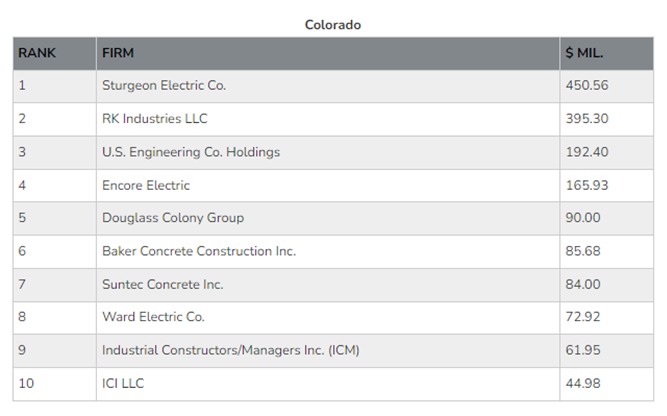Select the 44.98 revenue value
667x416 pixels.
583,383
